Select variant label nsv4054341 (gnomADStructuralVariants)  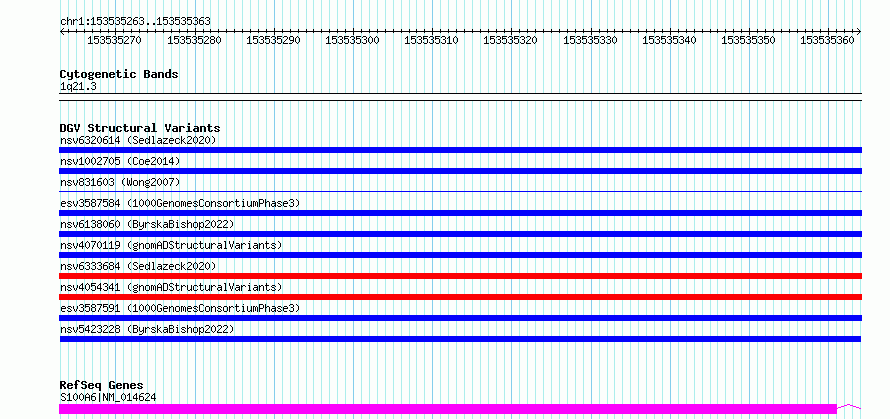click(171, 287)
